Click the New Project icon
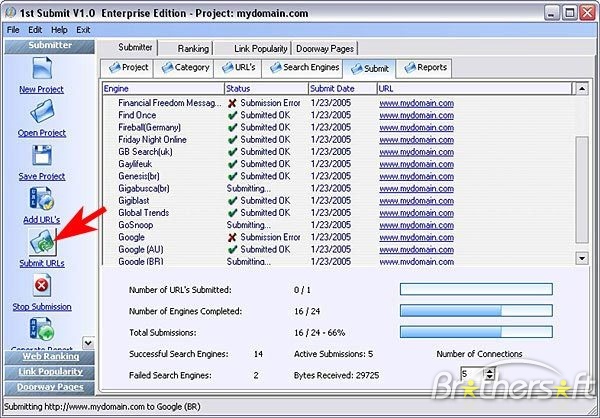 tap(42, 68)
